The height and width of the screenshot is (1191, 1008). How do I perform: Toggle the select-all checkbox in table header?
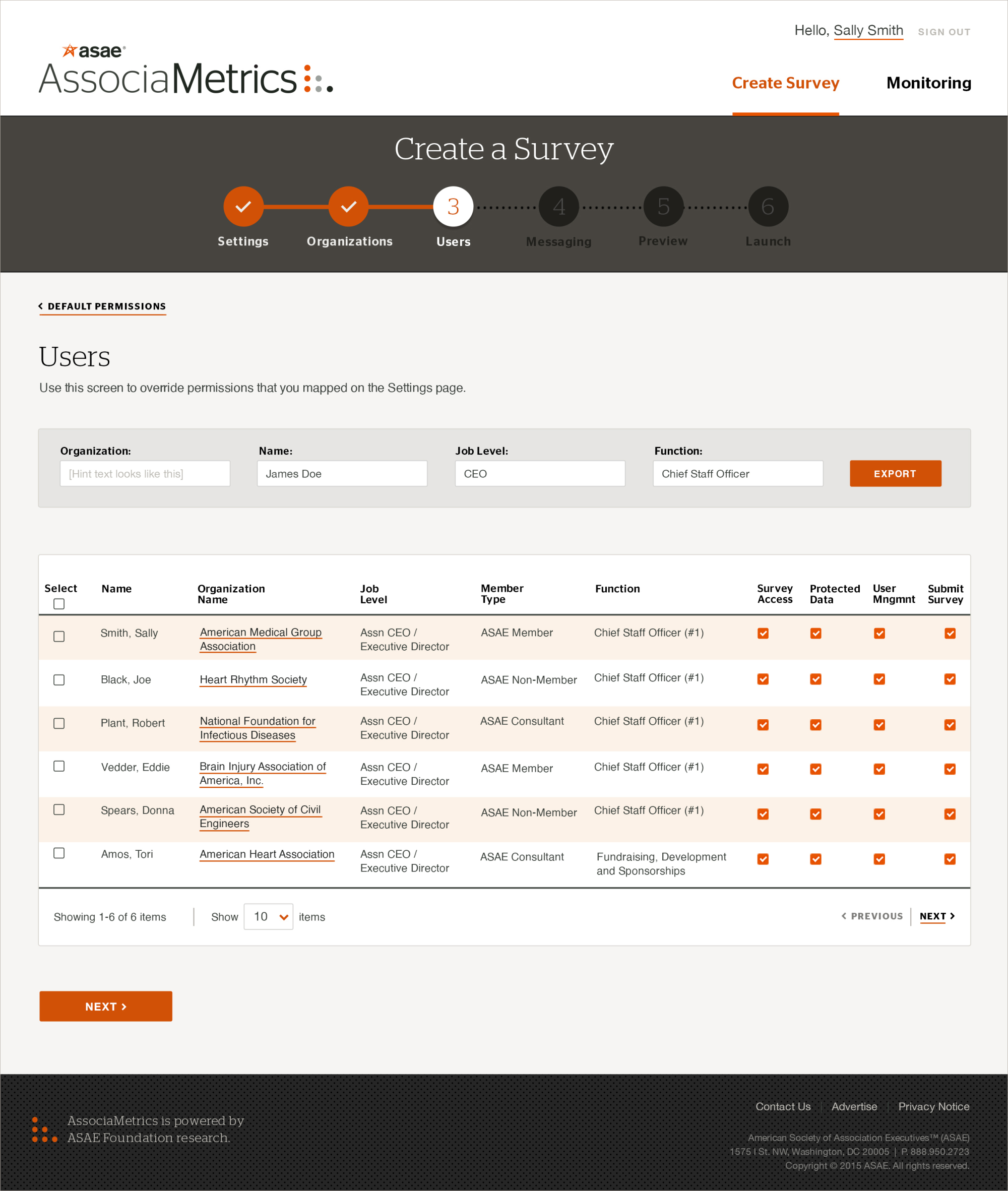59,604
